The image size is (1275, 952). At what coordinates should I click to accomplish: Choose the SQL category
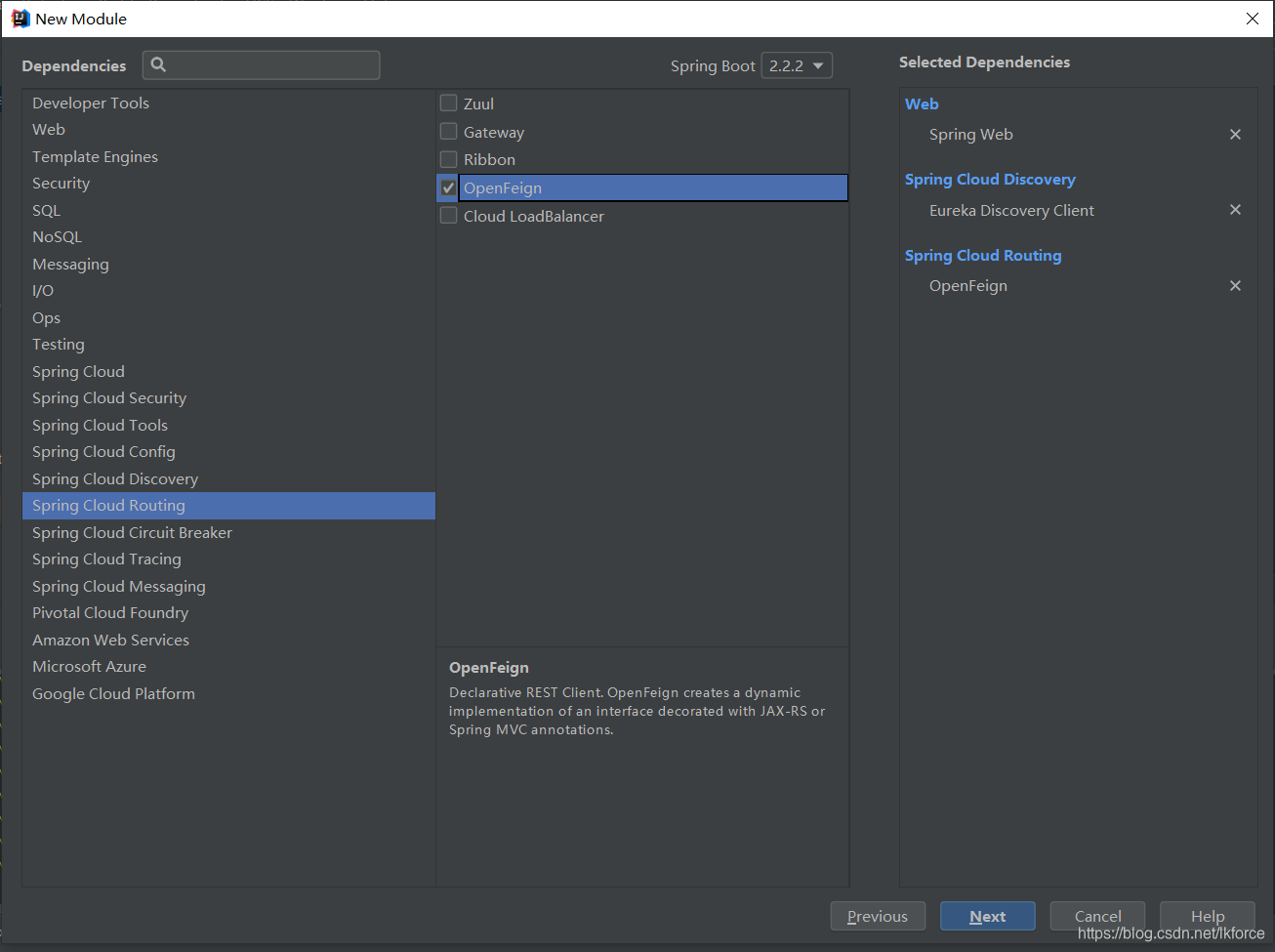pos(228,210)
